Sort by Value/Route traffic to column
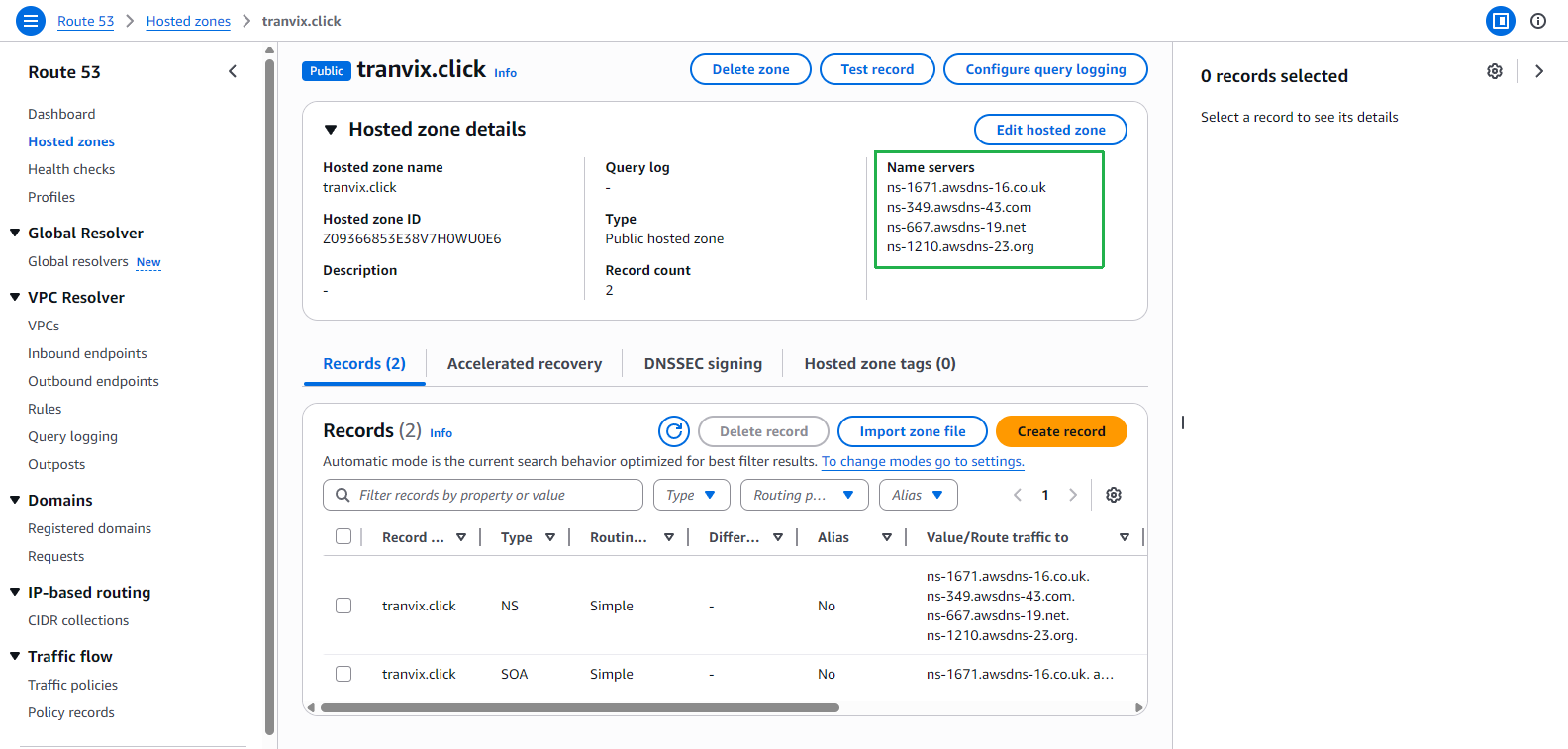This screenshot has height=749, width=1568. (1125, 537)
